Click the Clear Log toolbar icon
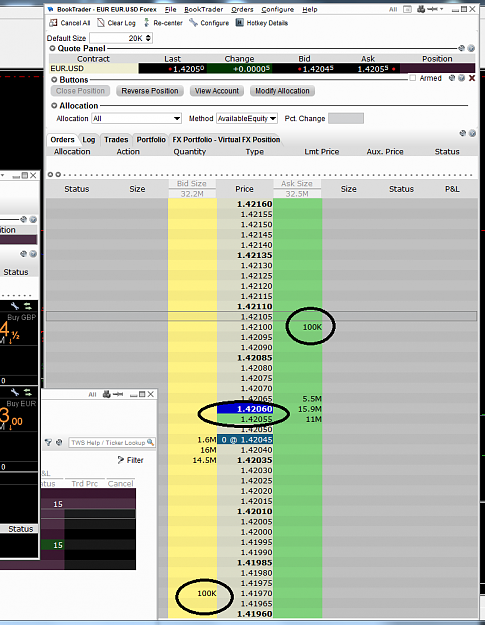 (101, 23)
